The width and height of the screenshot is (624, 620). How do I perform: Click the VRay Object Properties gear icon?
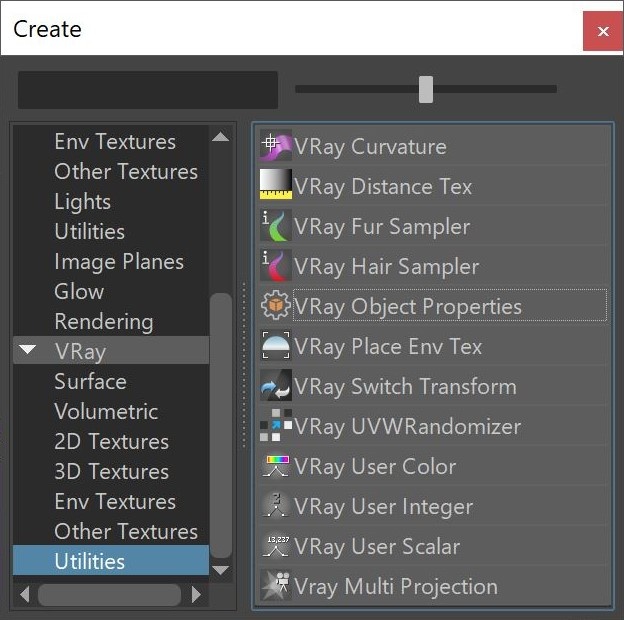(x=275, y=306)
